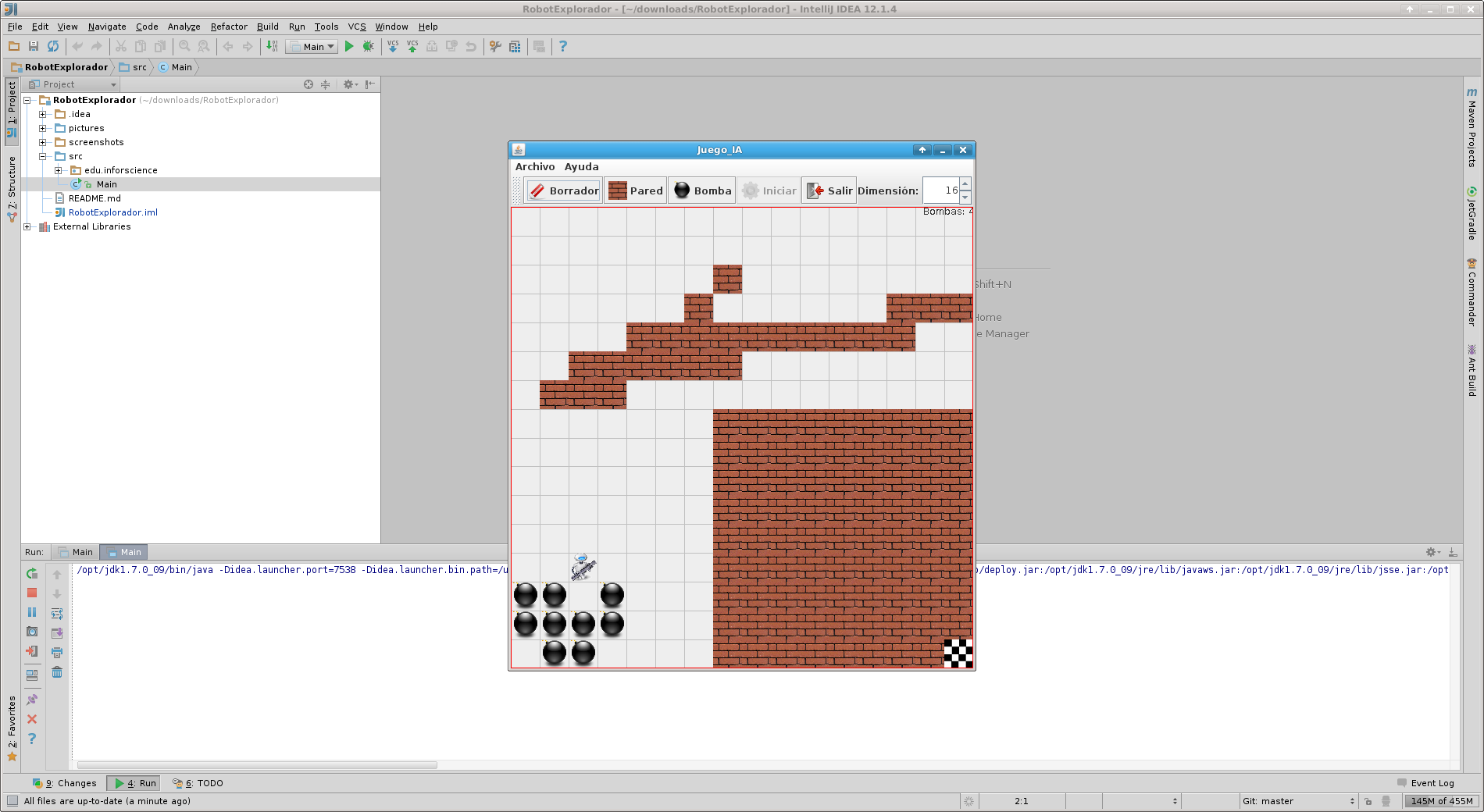Expand the edu.inforscience package node

click(59, 170)
